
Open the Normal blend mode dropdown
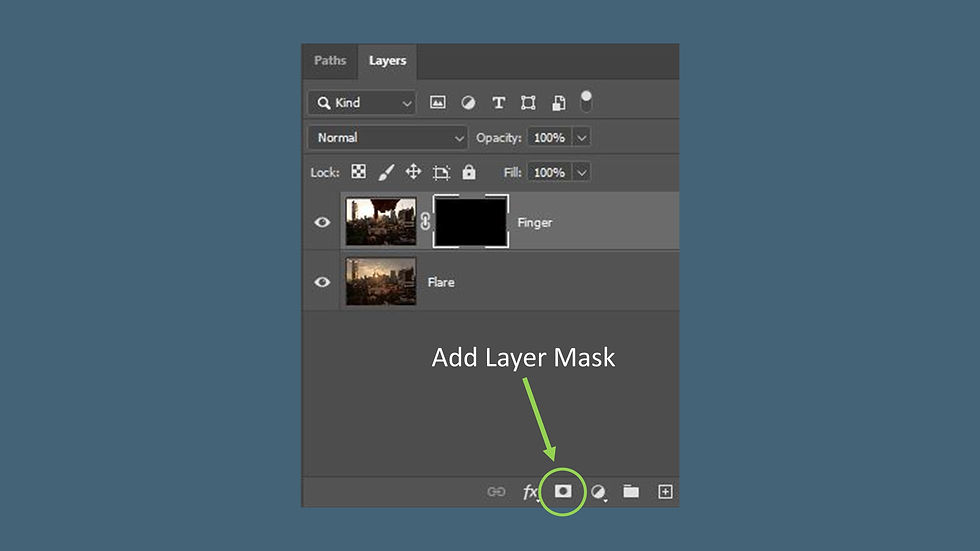[388, 137]
